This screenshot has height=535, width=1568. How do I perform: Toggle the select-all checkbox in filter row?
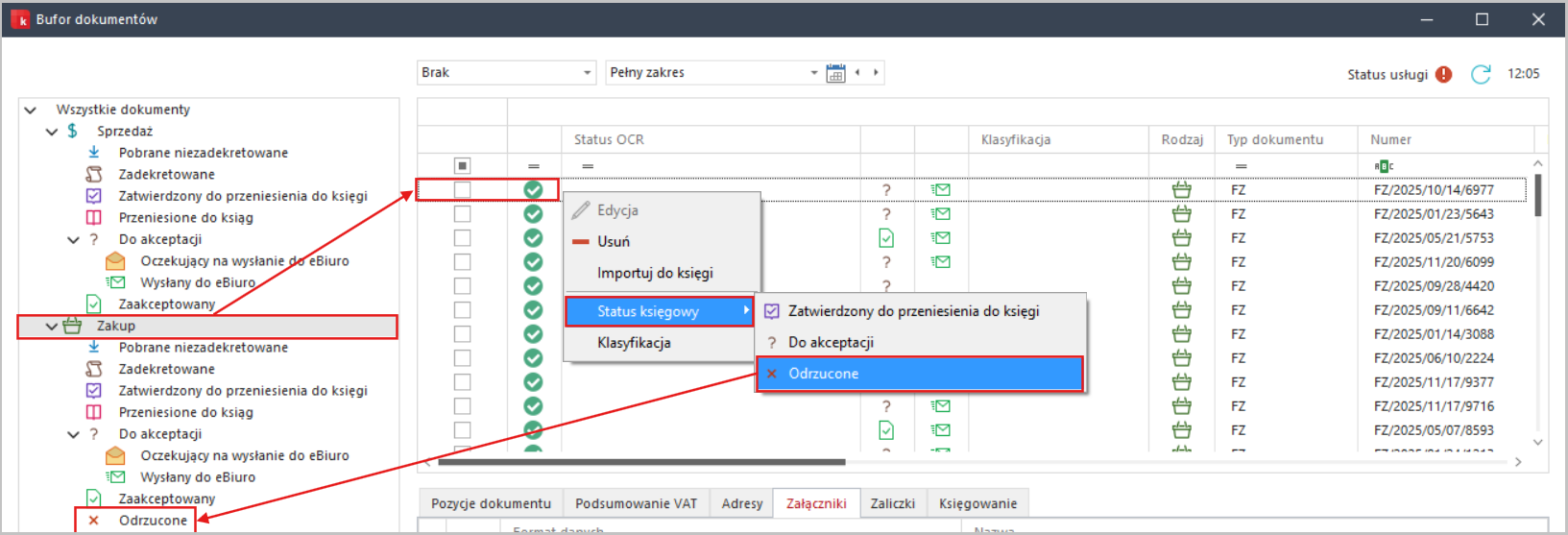(462, 166)
